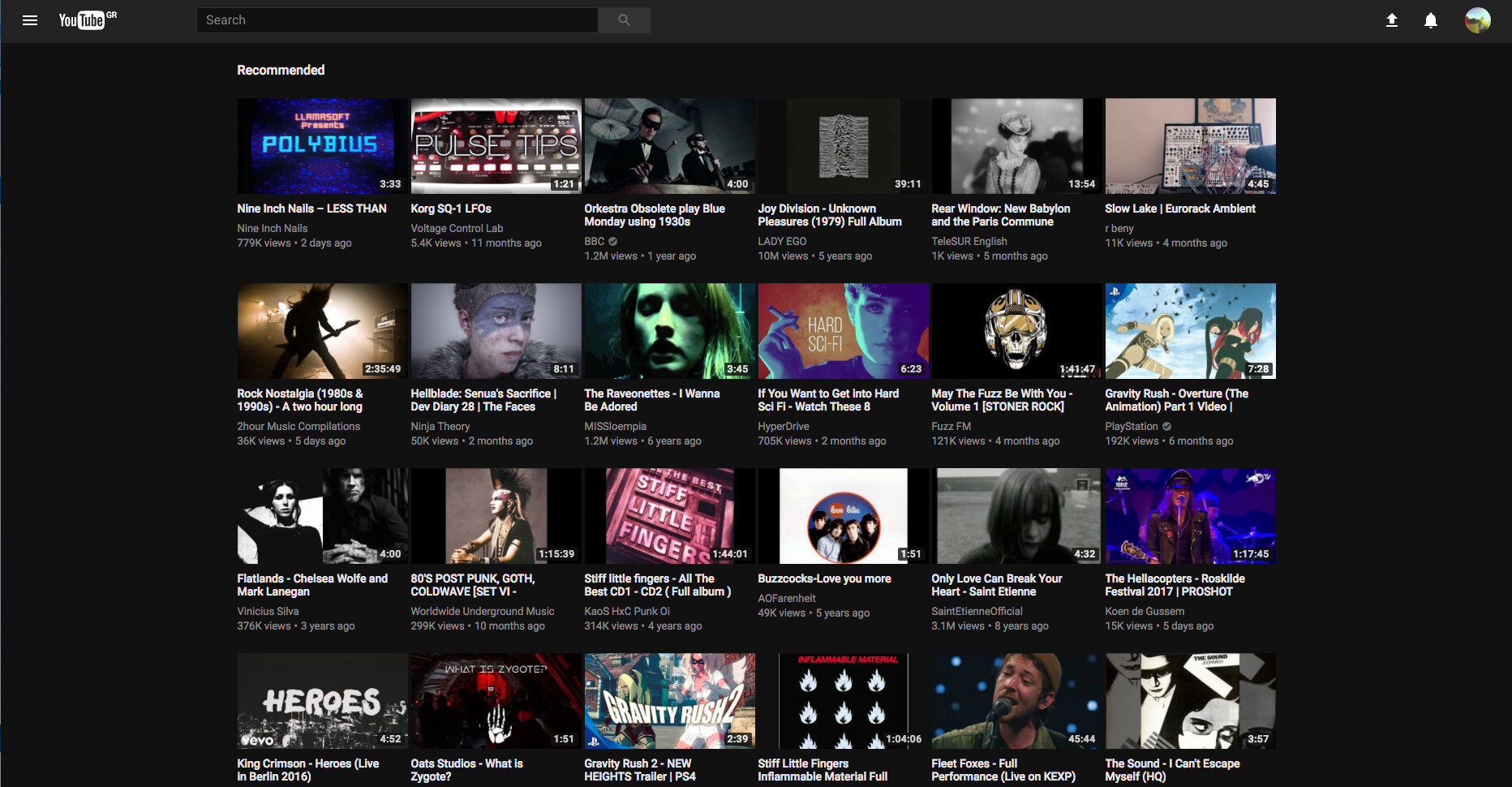Open Flatlands Chelsea Wolfe thumbnail
1512x787 pixels.
click(x=322, y=516)
